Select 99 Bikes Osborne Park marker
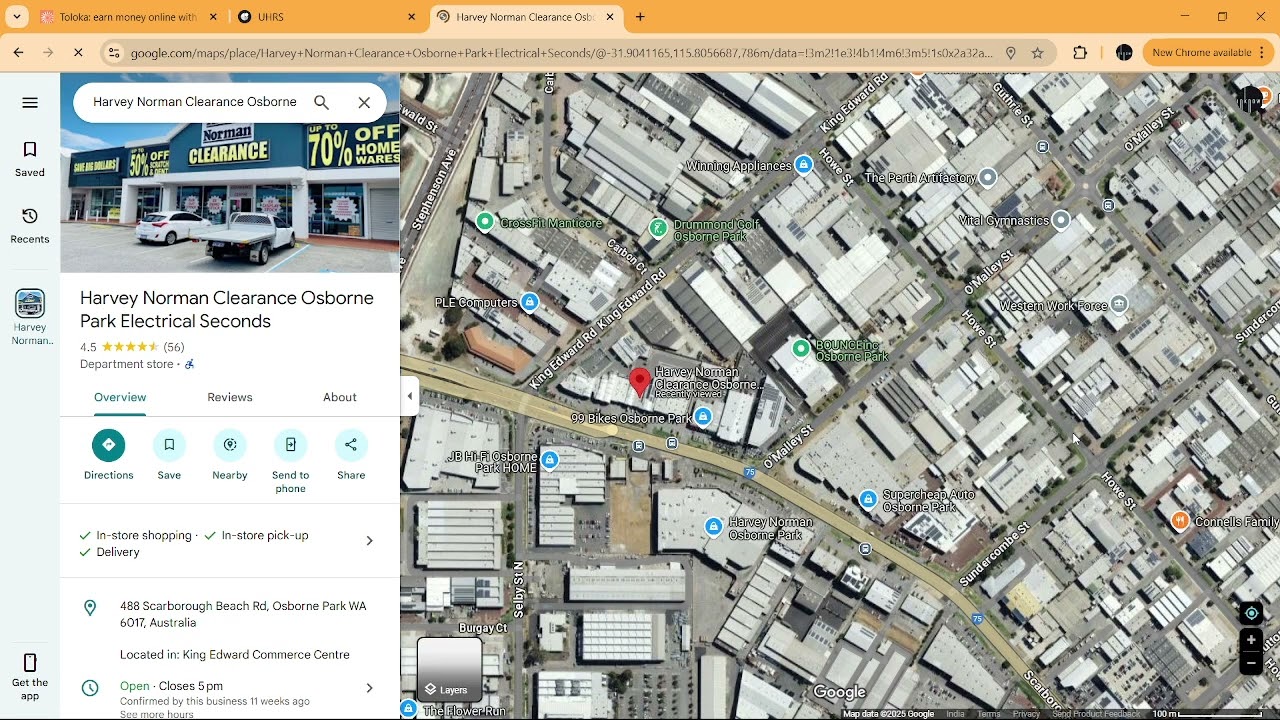 pyautogui.click(x=703, y=417)
